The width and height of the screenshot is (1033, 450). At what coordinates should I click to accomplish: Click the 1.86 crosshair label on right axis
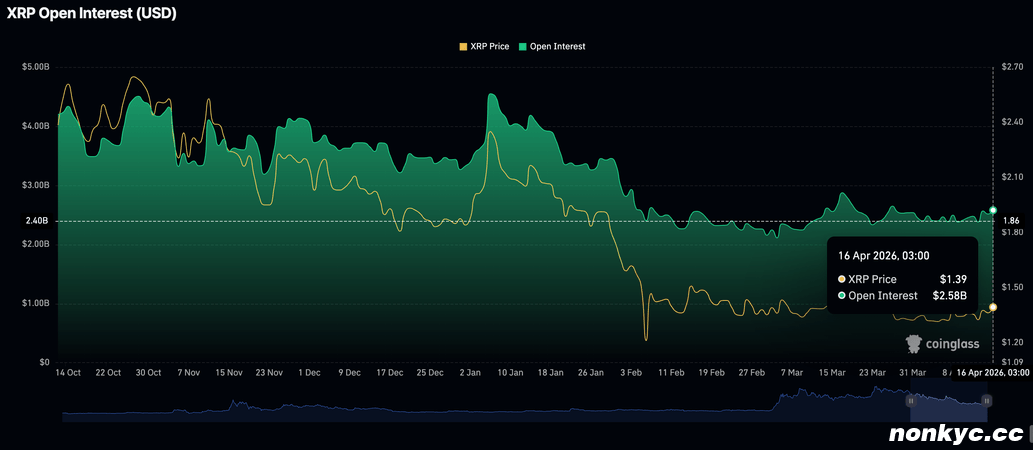[1011, 221]
